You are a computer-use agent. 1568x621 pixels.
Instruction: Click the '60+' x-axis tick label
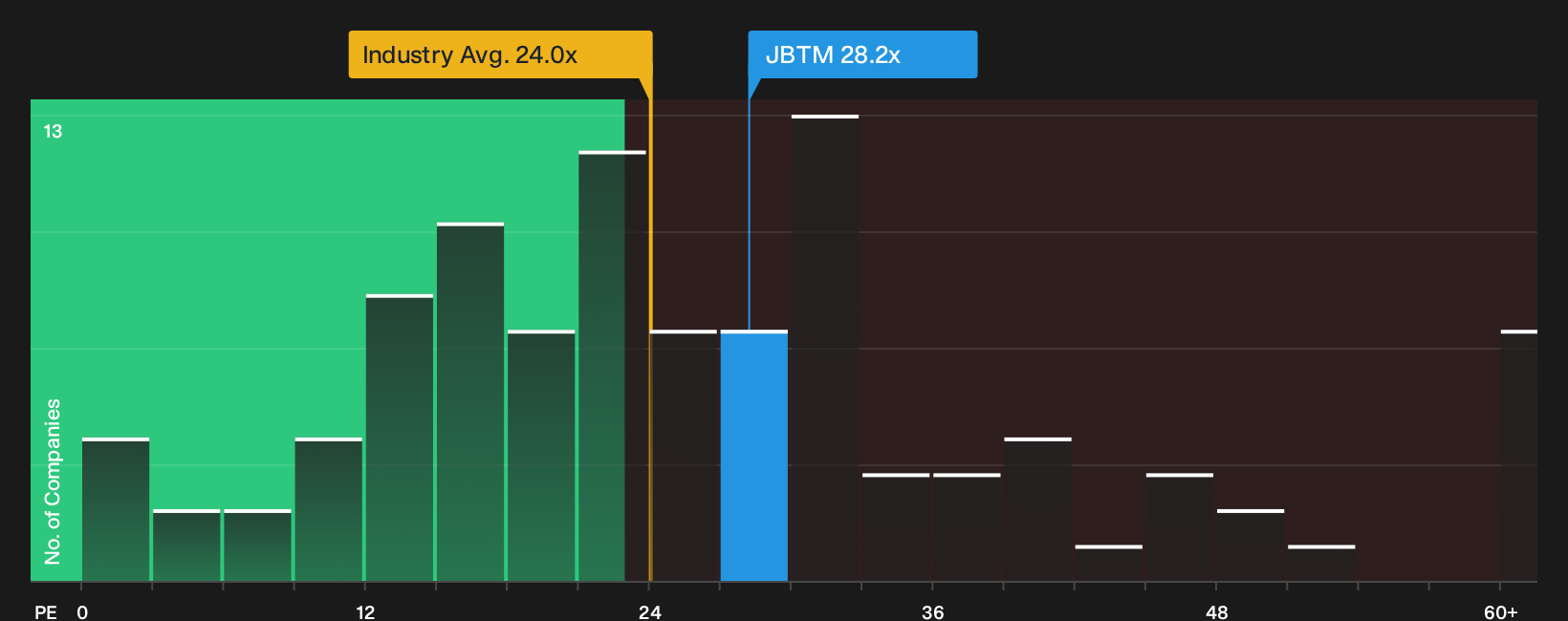pyautogui.click(x=1501, y=612)
